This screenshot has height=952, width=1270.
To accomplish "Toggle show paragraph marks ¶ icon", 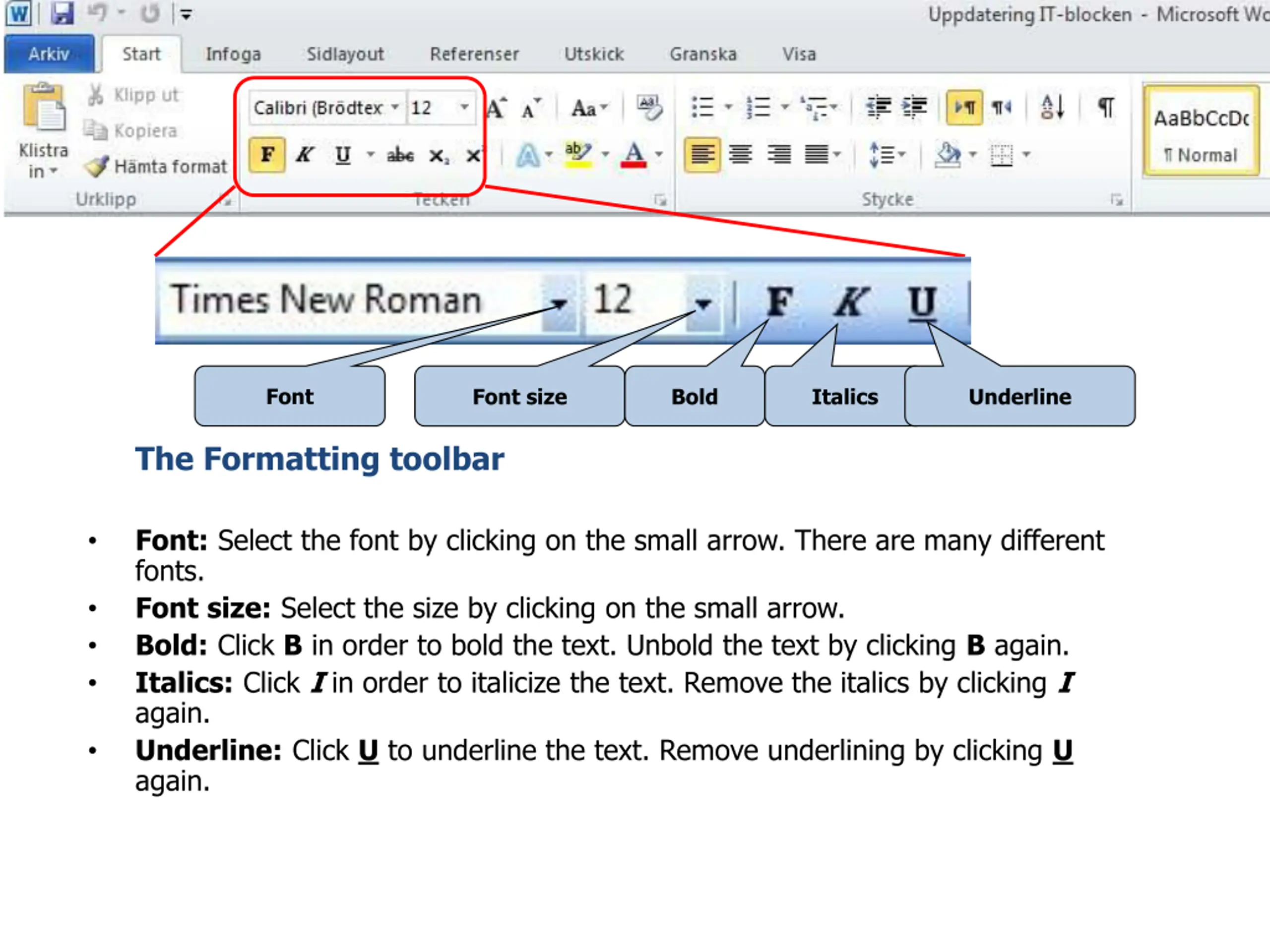I will 1106,107.
